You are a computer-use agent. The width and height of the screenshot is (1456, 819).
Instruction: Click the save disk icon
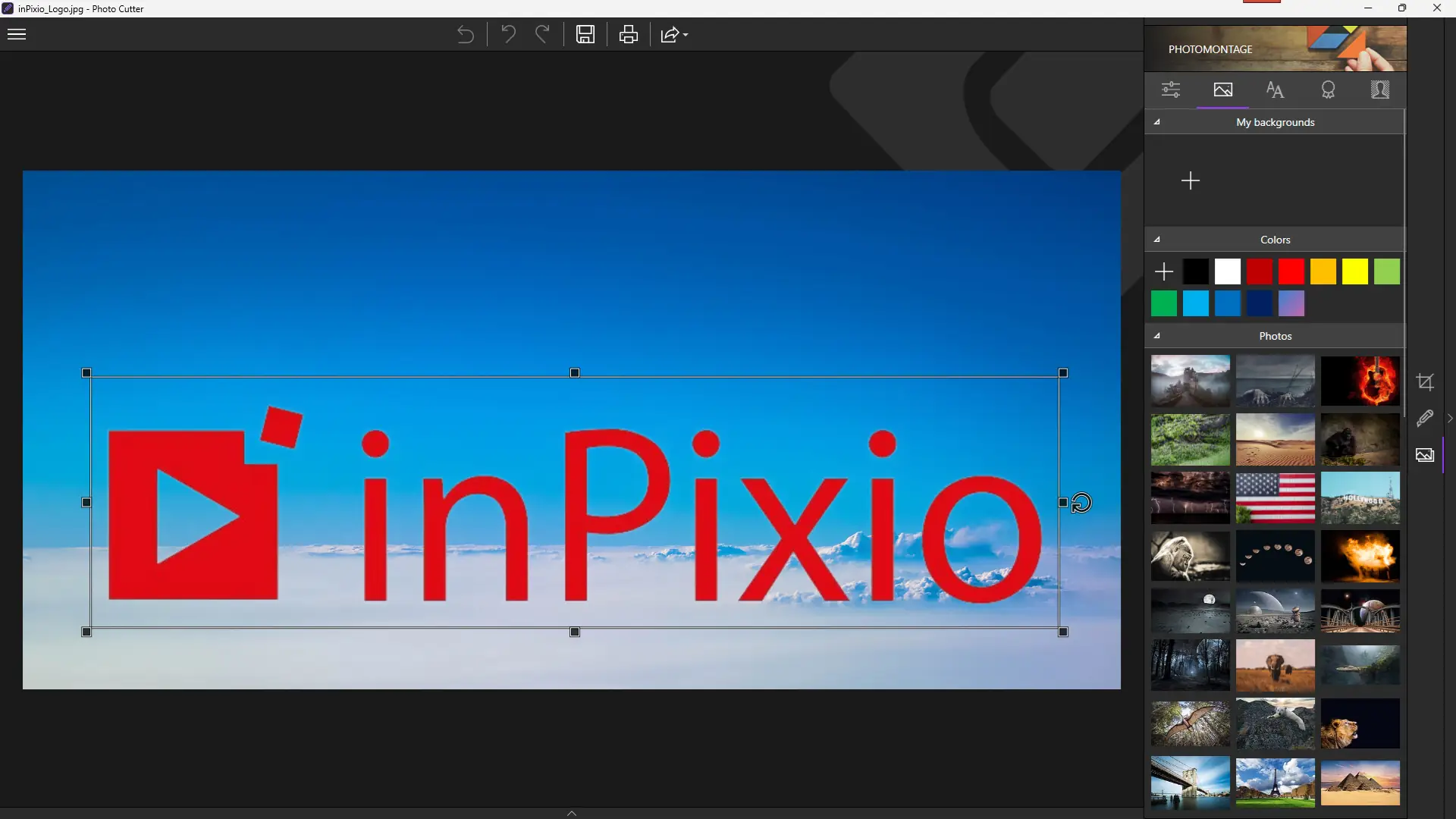point(585,34)
